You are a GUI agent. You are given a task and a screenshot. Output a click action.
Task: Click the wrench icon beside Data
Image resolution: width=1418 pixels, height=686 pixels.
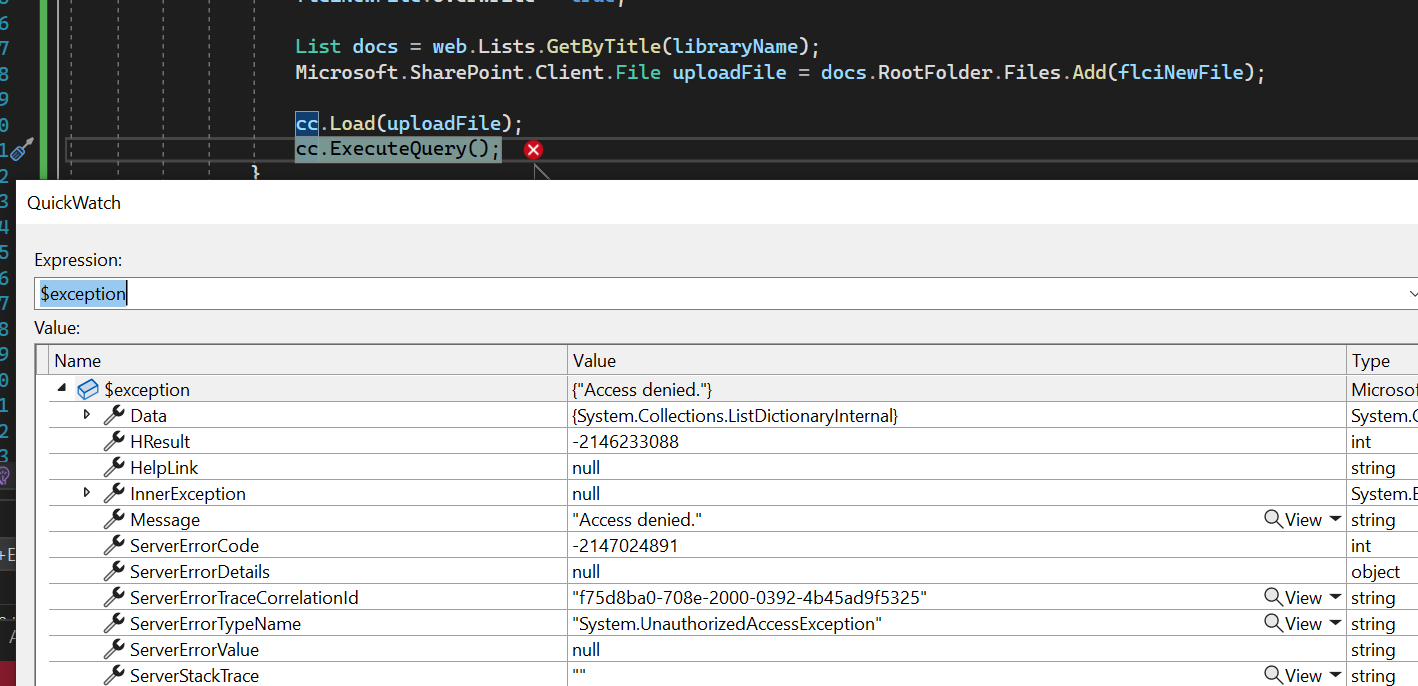point(114,415)
